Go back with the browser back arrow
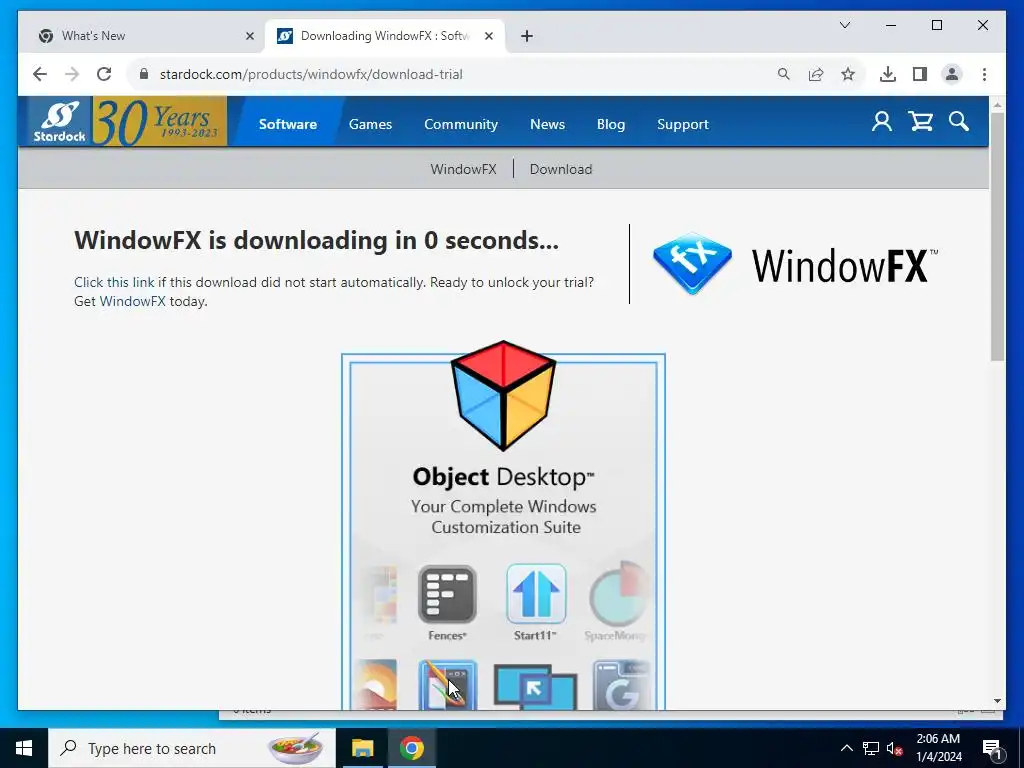 (40, 74)
